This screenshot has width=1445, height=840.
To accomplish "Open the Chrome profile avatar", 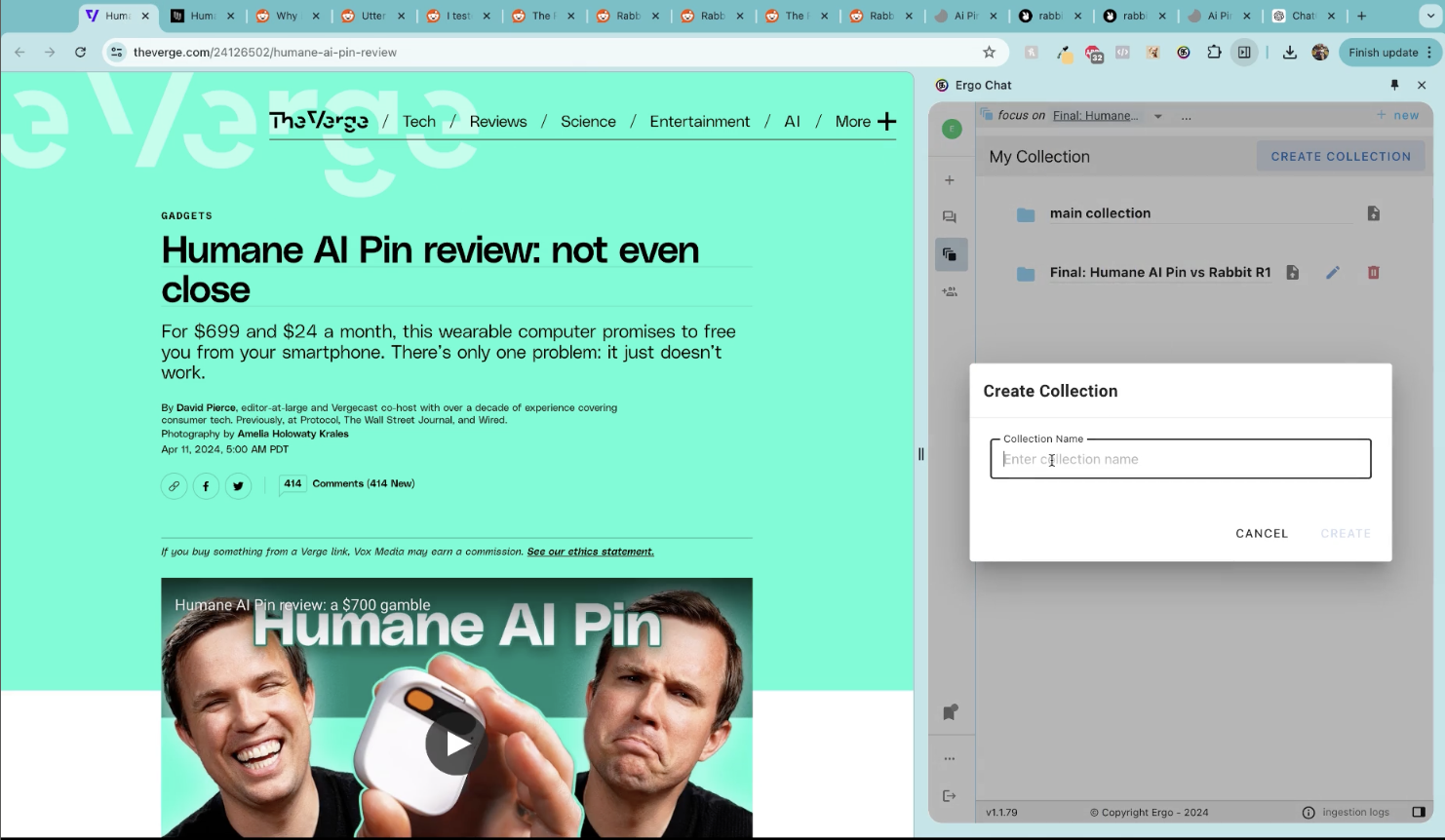I will pos(1320,53).
